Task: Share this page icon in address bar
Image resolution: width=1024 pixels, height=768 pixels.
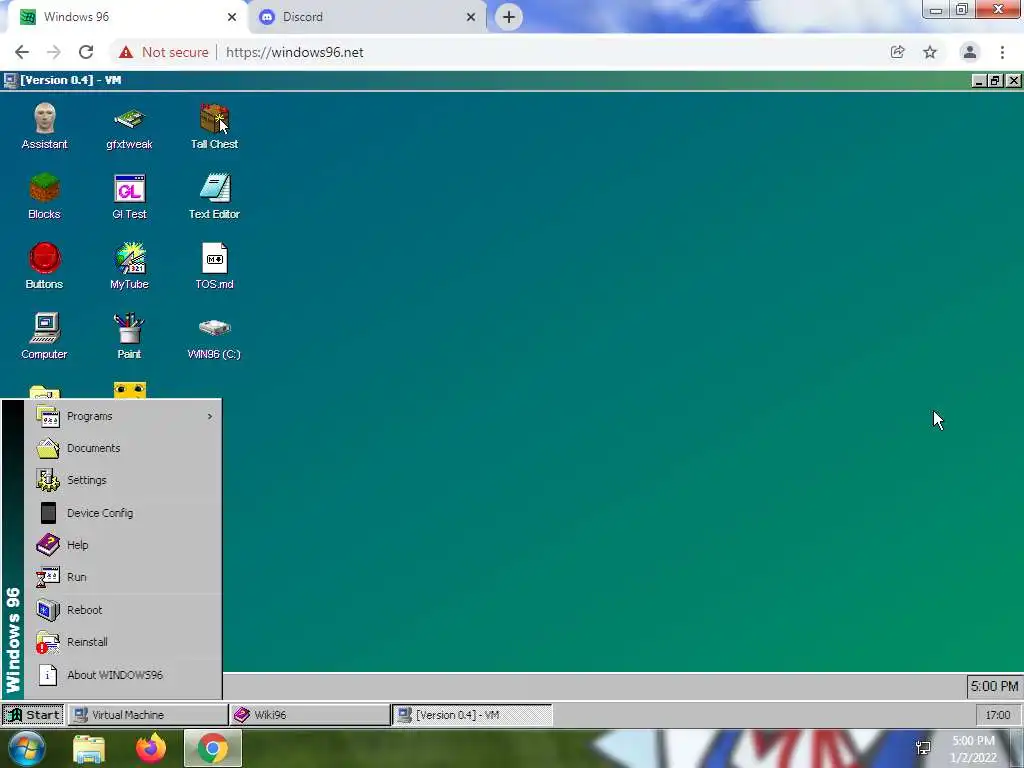Action: coord(898,52)
